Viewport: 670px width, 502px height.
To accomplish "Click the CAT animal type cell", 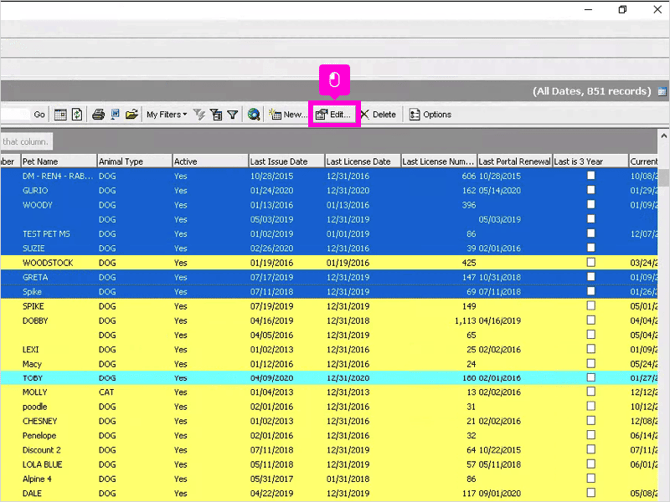I will (x=106, y=392).
